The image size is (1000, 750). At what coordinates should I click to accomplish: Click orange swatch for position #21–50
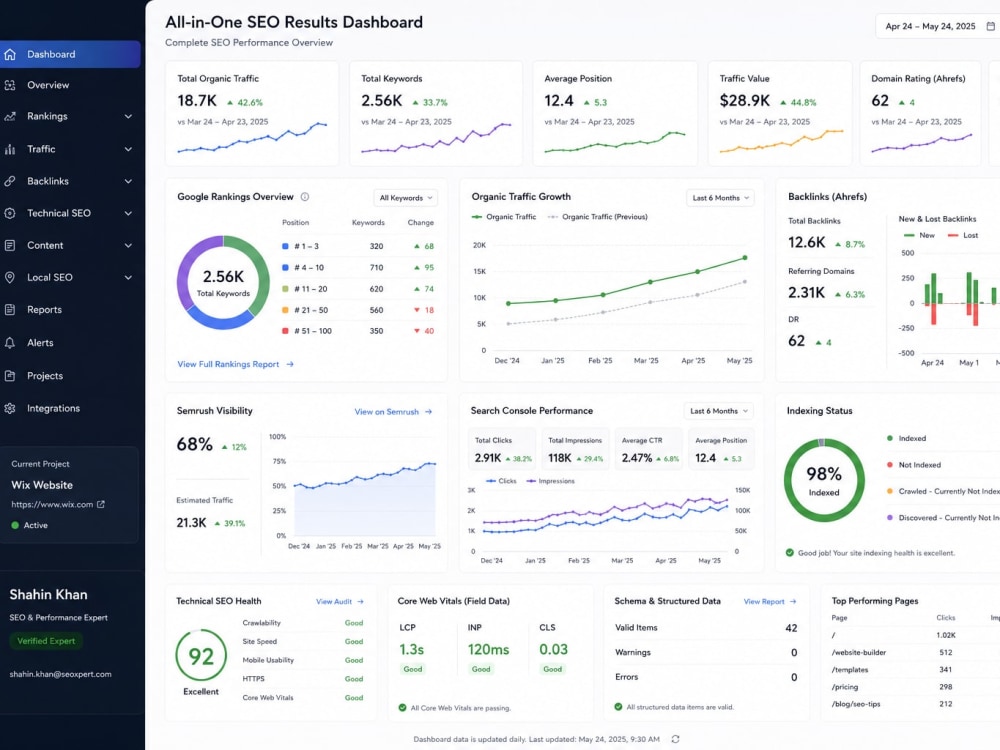pyautogui.click(x=285, y=310)
